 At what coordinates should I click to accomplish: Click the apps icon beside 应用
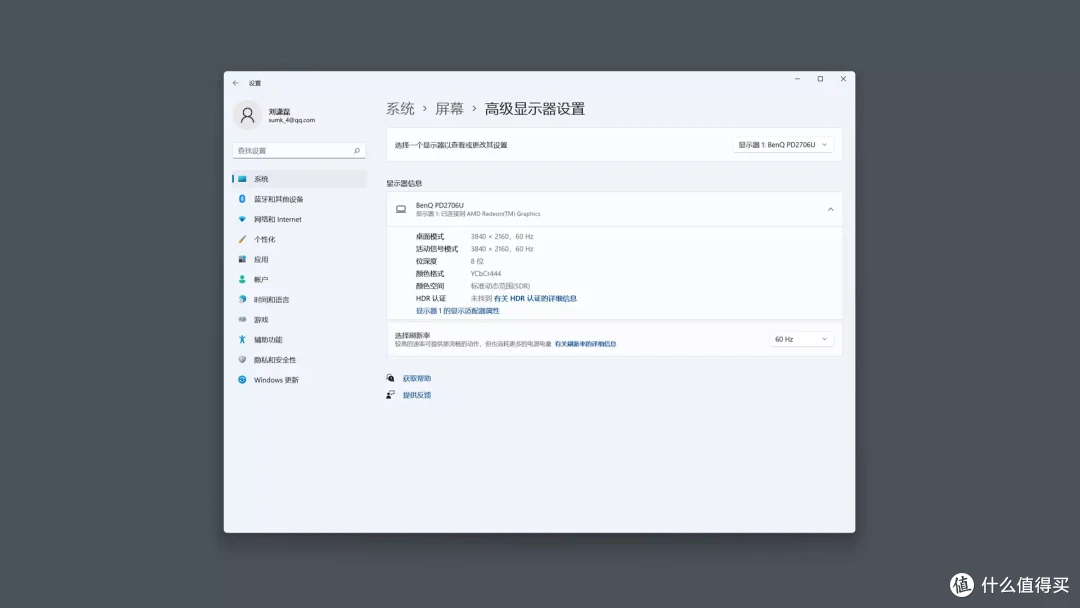(x=242, y=260)
